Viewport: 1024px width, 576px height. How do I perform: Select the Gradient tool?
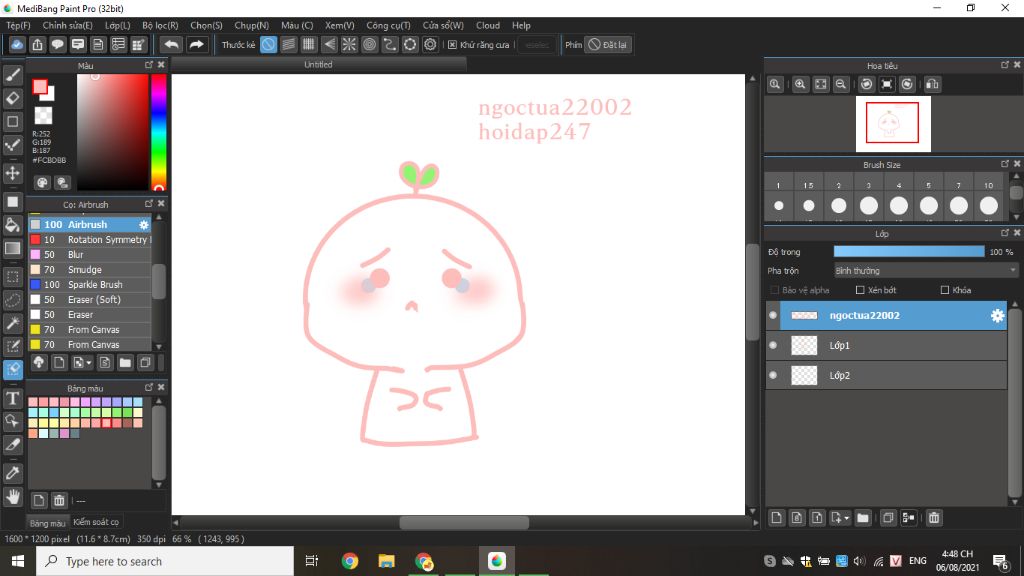click(12, 249)
